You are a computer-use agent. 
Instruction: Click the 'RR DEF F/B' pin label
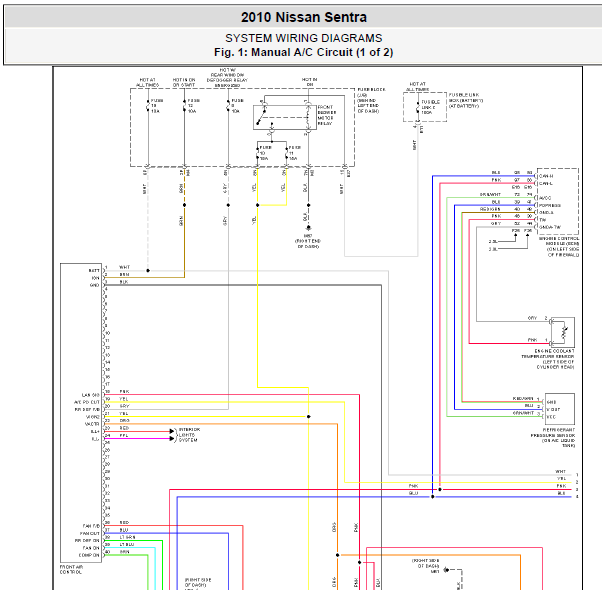click(87, 410)
